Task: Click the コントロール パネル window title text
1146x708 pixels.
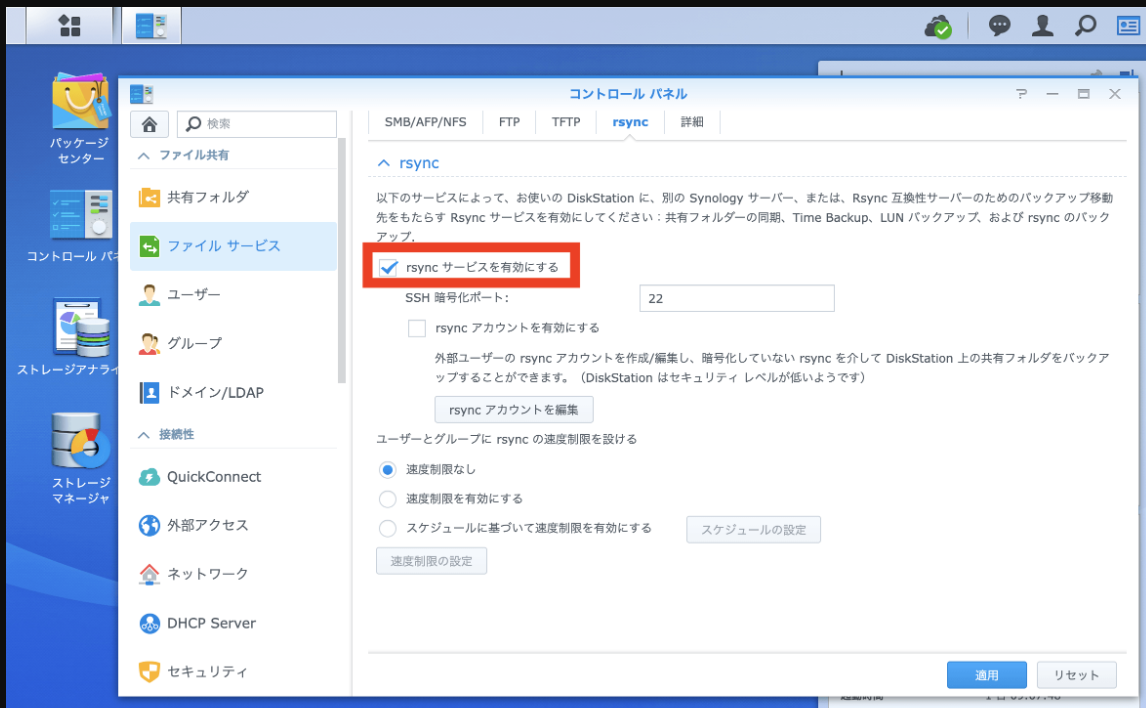Action: click(628, 94)
